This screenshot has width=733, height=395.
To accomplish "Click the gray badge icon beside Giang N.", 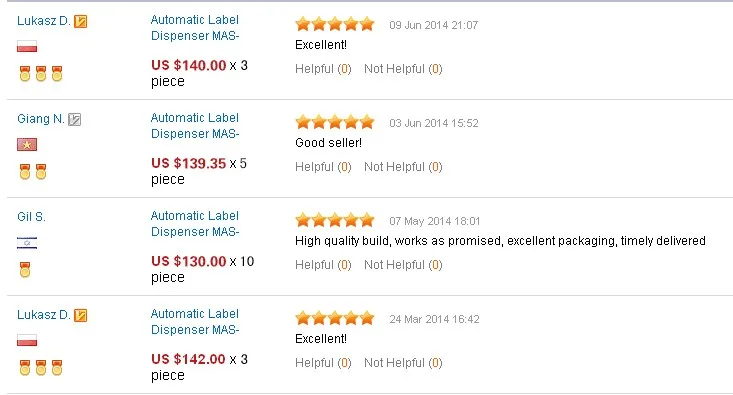I will click(x=74, y=119).
